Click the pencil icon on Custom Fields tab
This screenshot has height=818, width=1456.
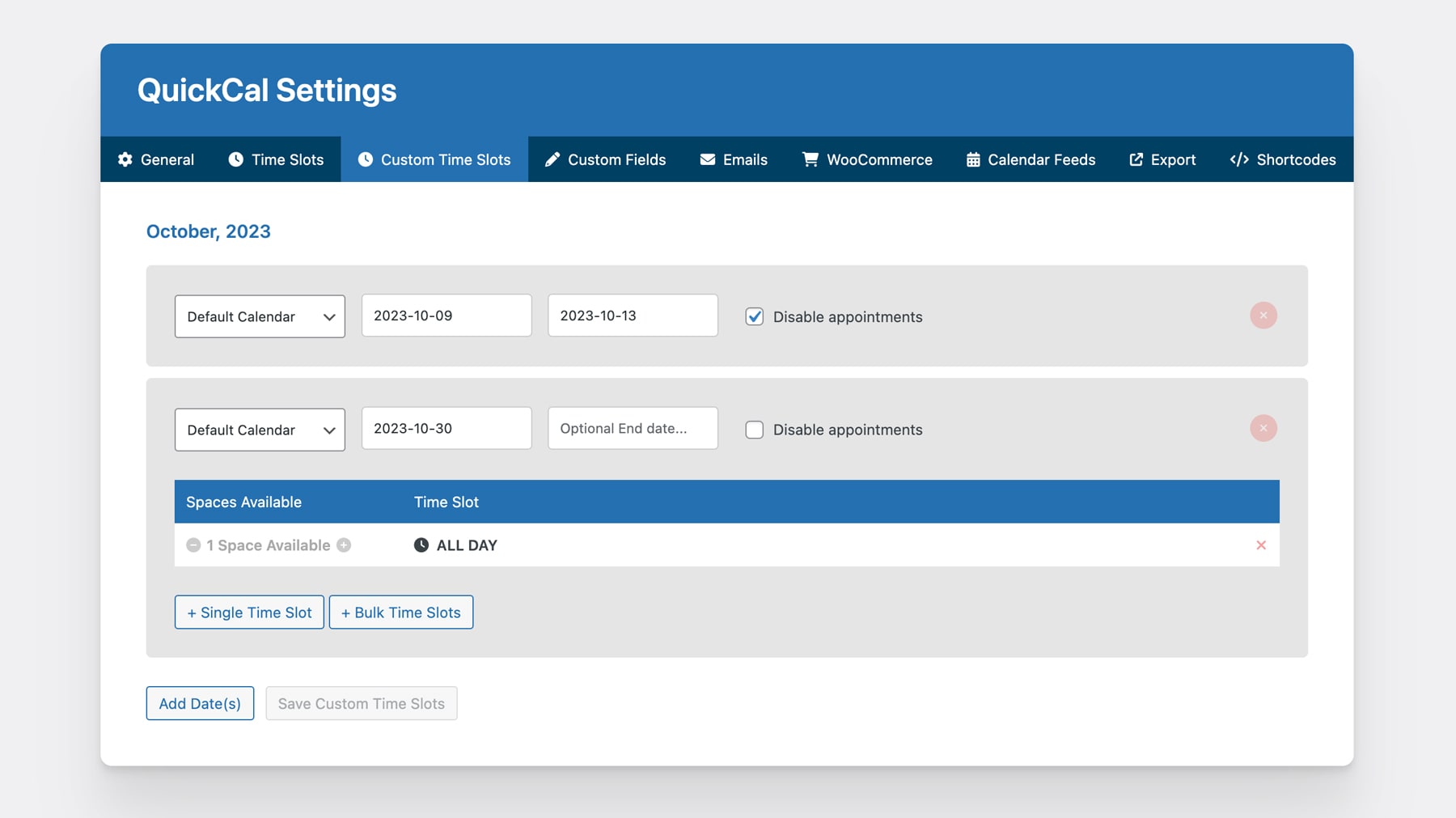click(x=552, y=159)
